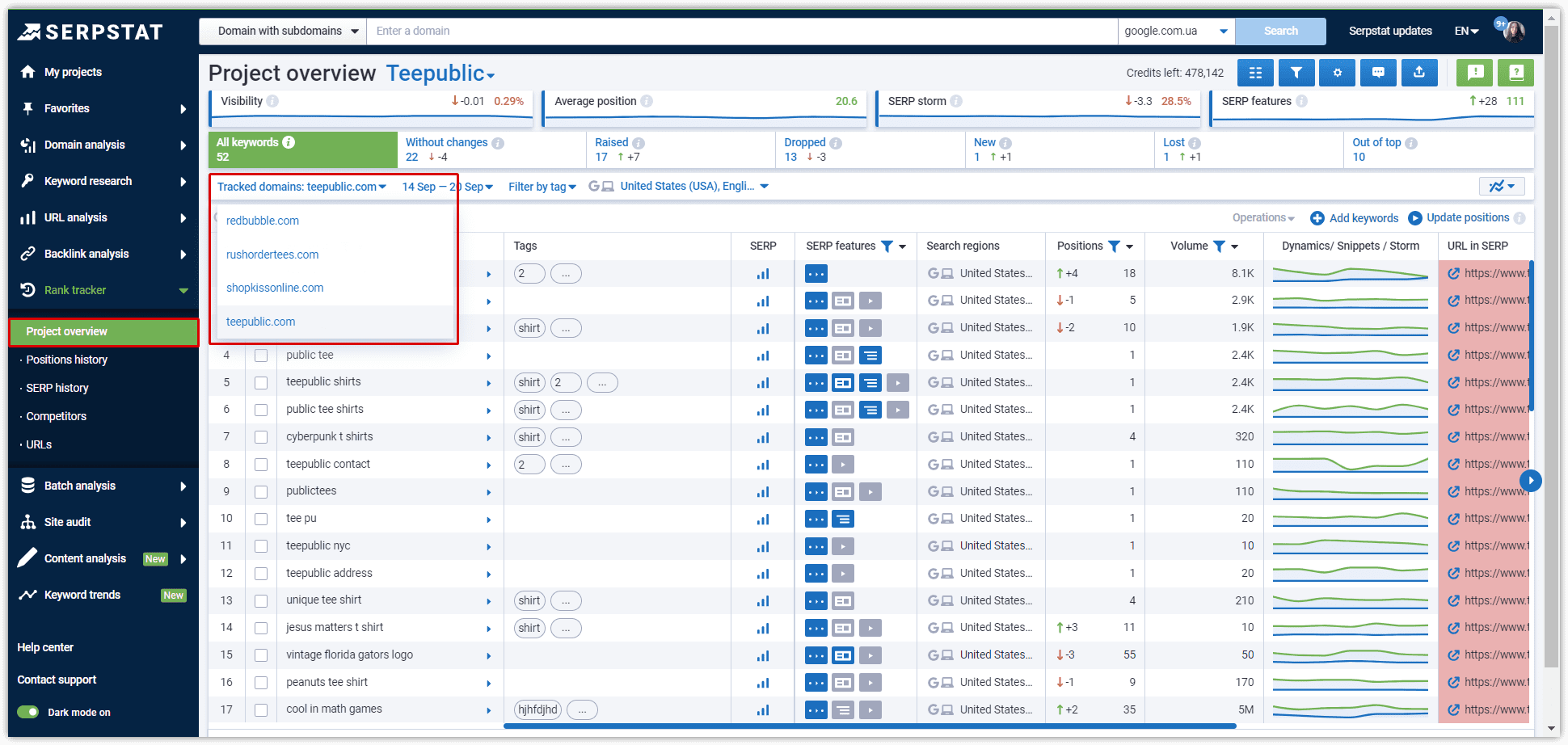1568x745 pixels.
Task: Check the box for cyberpunk t shirts
Action: point(261,437)
